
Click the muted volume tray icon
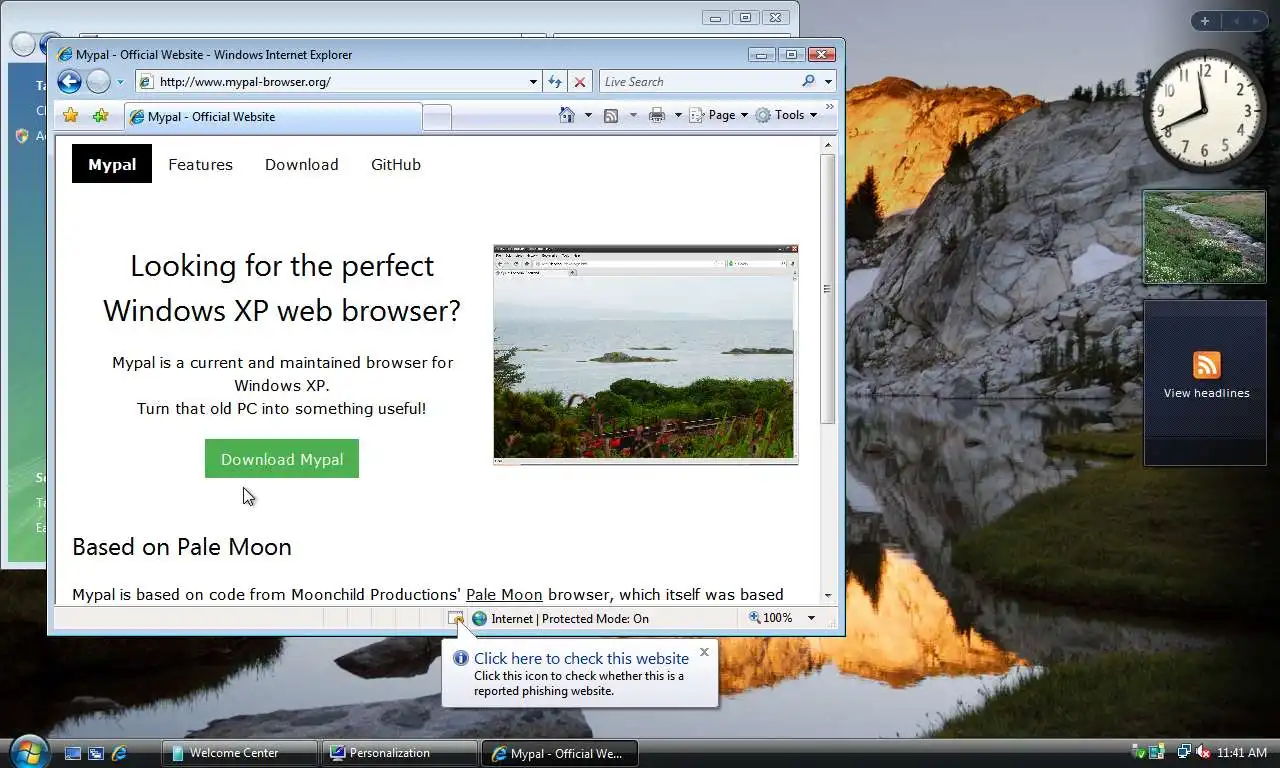tap(1202, 752)
